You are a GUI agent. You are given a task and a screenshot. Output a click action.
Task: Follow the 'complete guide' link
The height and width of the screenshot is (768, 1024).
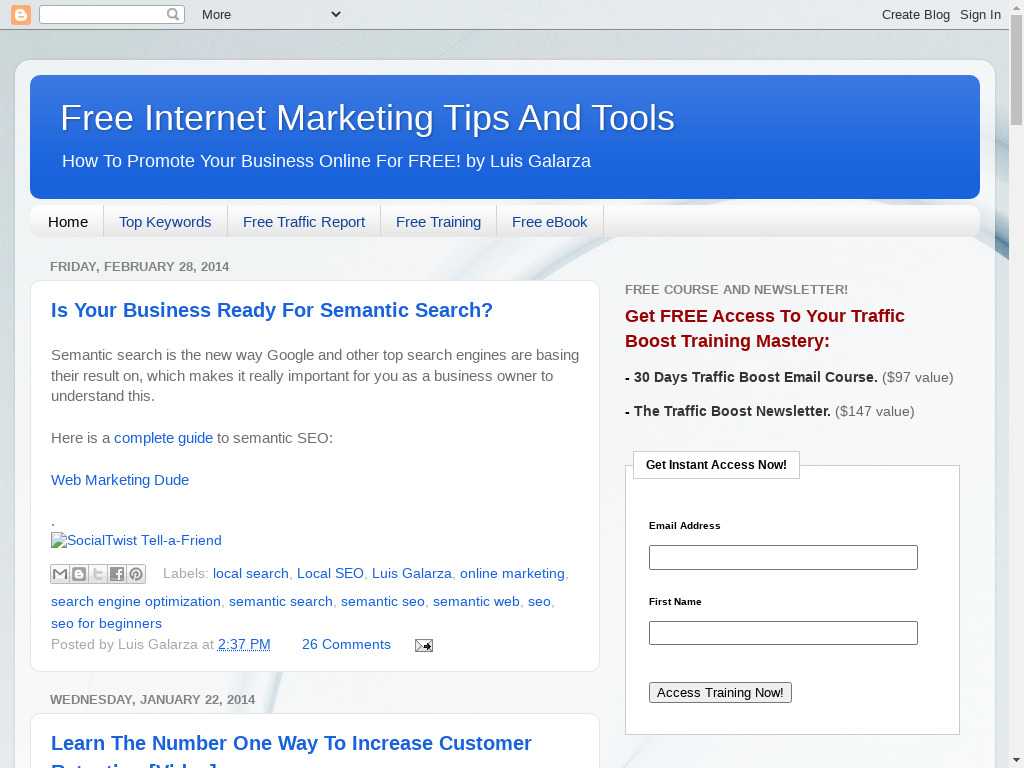point(163,438)
